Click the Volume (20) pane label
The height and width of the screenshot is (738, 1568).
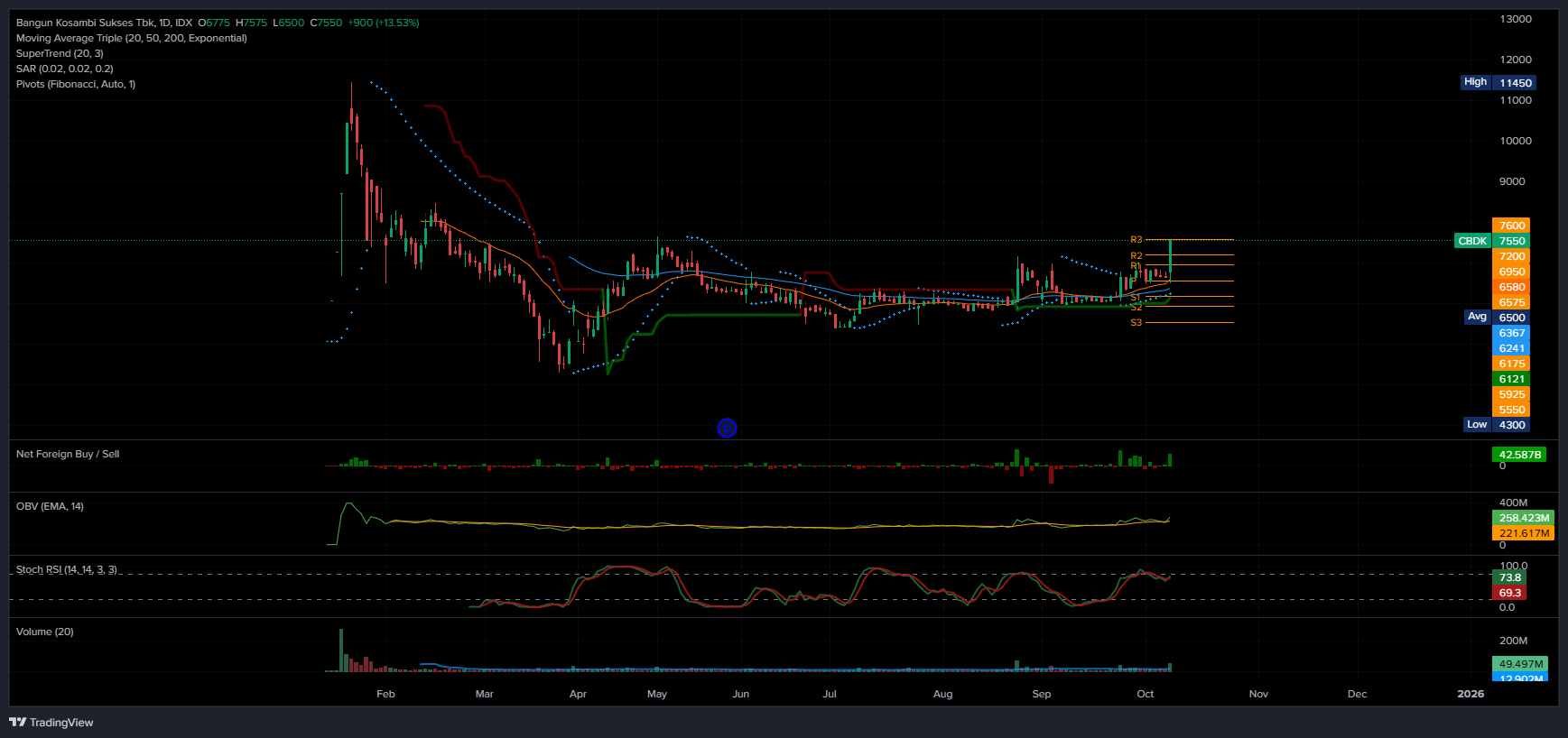coord(45,632)
